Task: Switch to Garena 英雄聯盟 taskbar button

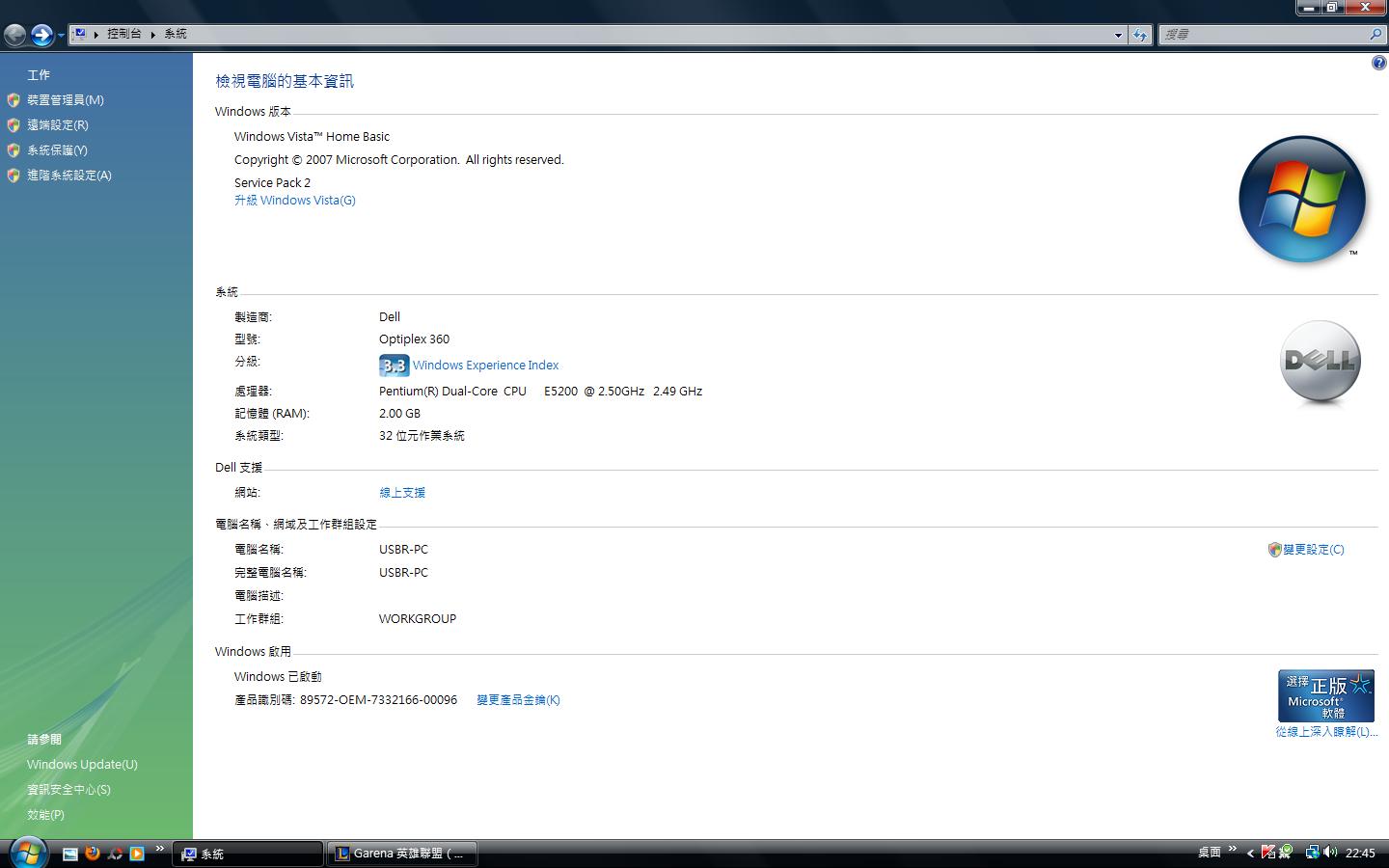Action: point(402,854)
